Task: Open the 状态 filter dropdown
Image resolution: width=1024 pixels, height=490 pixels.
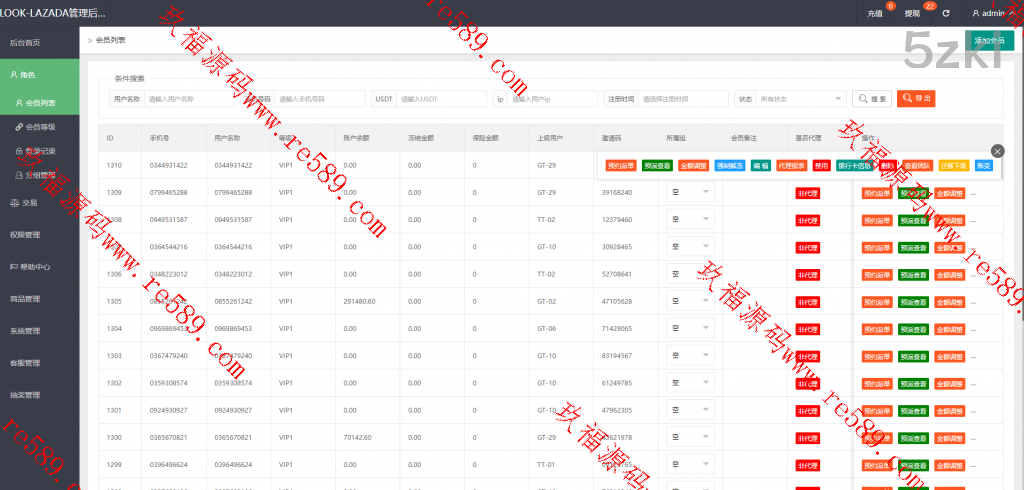Action: point(800,99)
